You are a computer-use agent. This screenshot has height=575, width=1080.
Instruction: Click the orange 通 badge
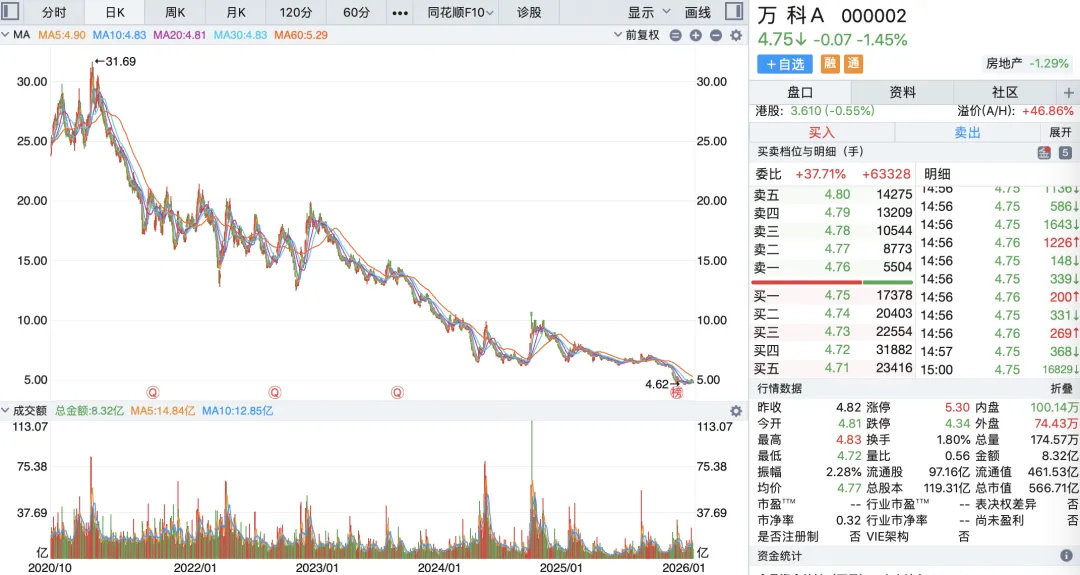(x=853, y=64)
